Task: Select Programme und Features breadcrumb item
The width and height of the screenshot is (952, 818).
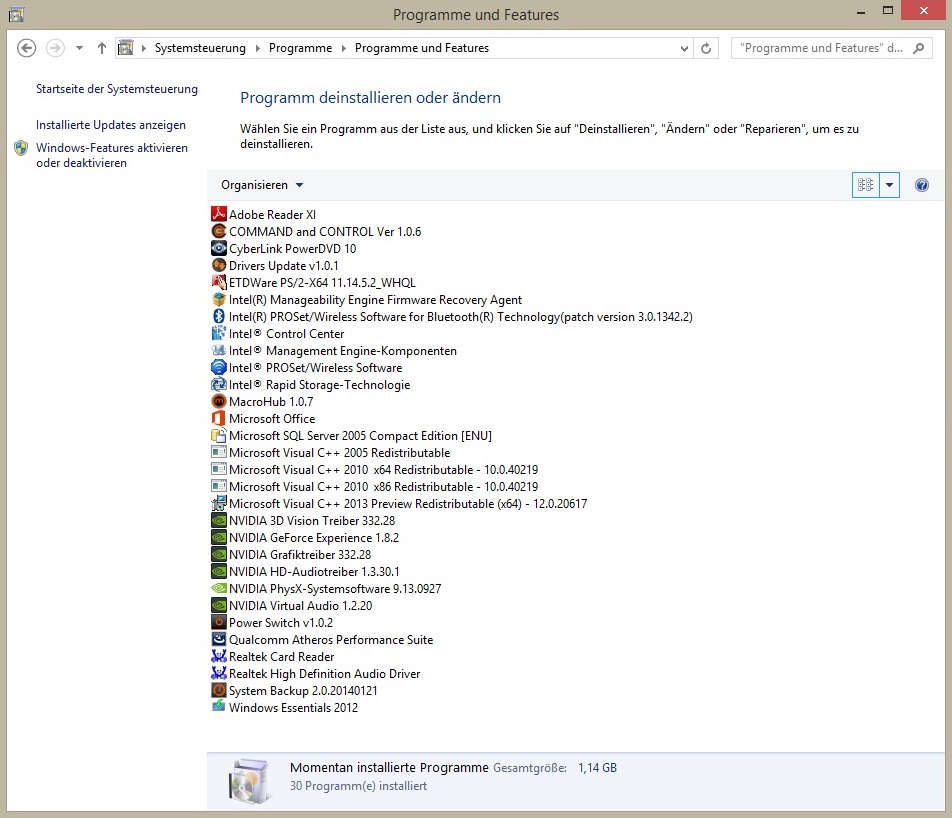Action: pos(421,48)
